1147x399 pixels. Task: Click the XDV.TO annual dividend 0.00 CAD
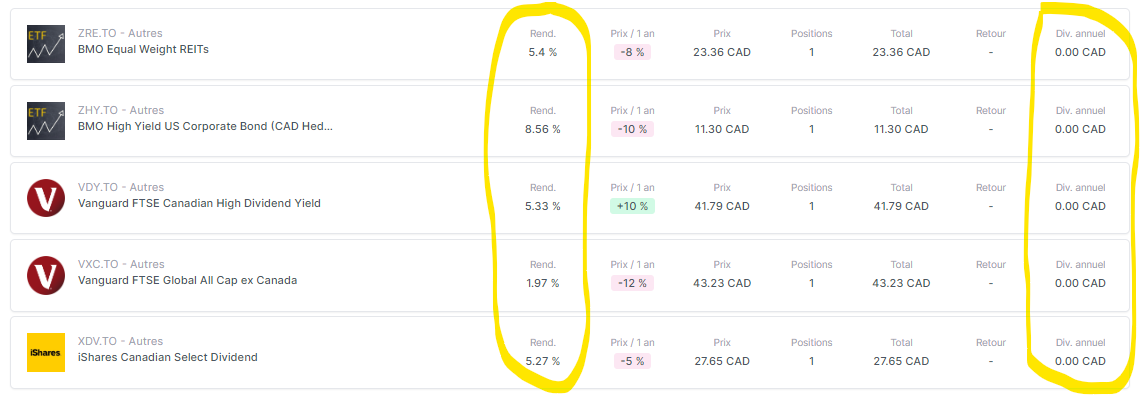coord(1080,361)
